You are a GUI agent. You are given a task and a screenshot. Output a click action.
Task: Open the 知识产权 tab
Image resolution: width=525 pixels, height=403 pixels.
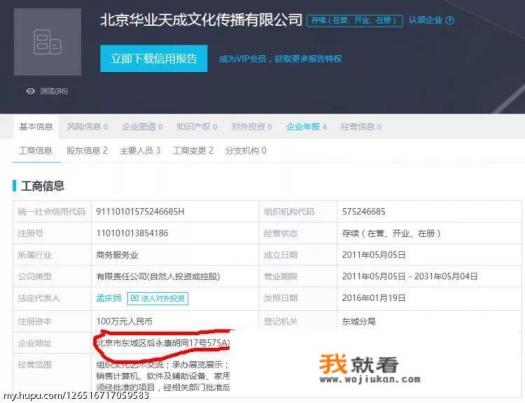[197, 127]
